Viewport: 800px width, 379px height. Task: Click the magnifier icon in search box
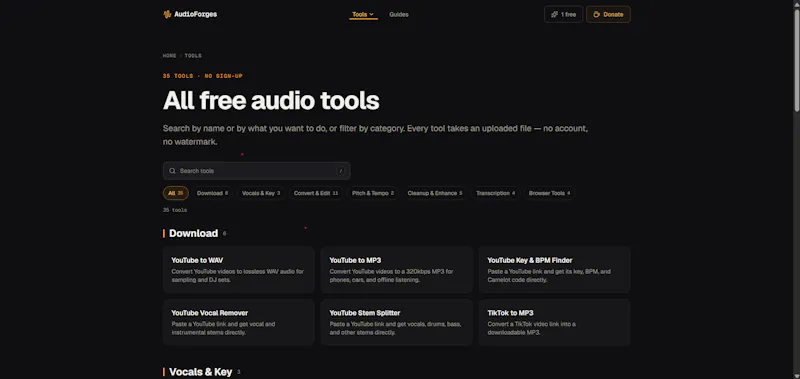click(172, 171)
